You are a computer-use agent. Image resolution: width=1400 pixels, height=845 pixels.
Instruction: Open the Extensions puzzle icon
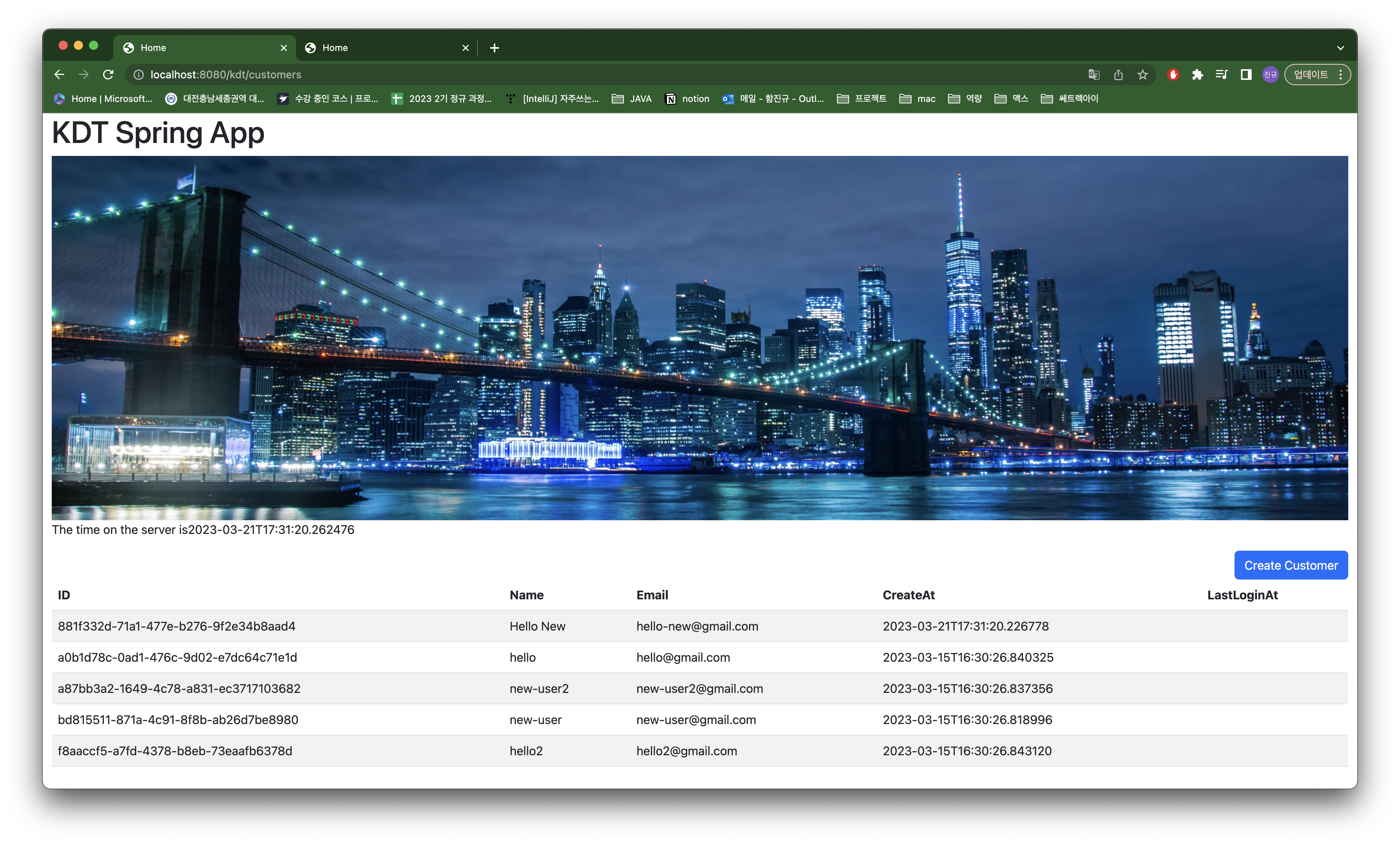1197,75
